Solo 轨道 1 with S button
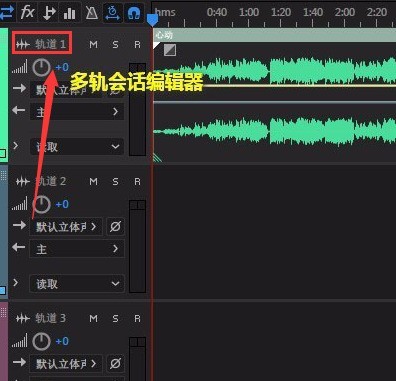The height and width of the screenshot is (381, 396). point(115,44)
